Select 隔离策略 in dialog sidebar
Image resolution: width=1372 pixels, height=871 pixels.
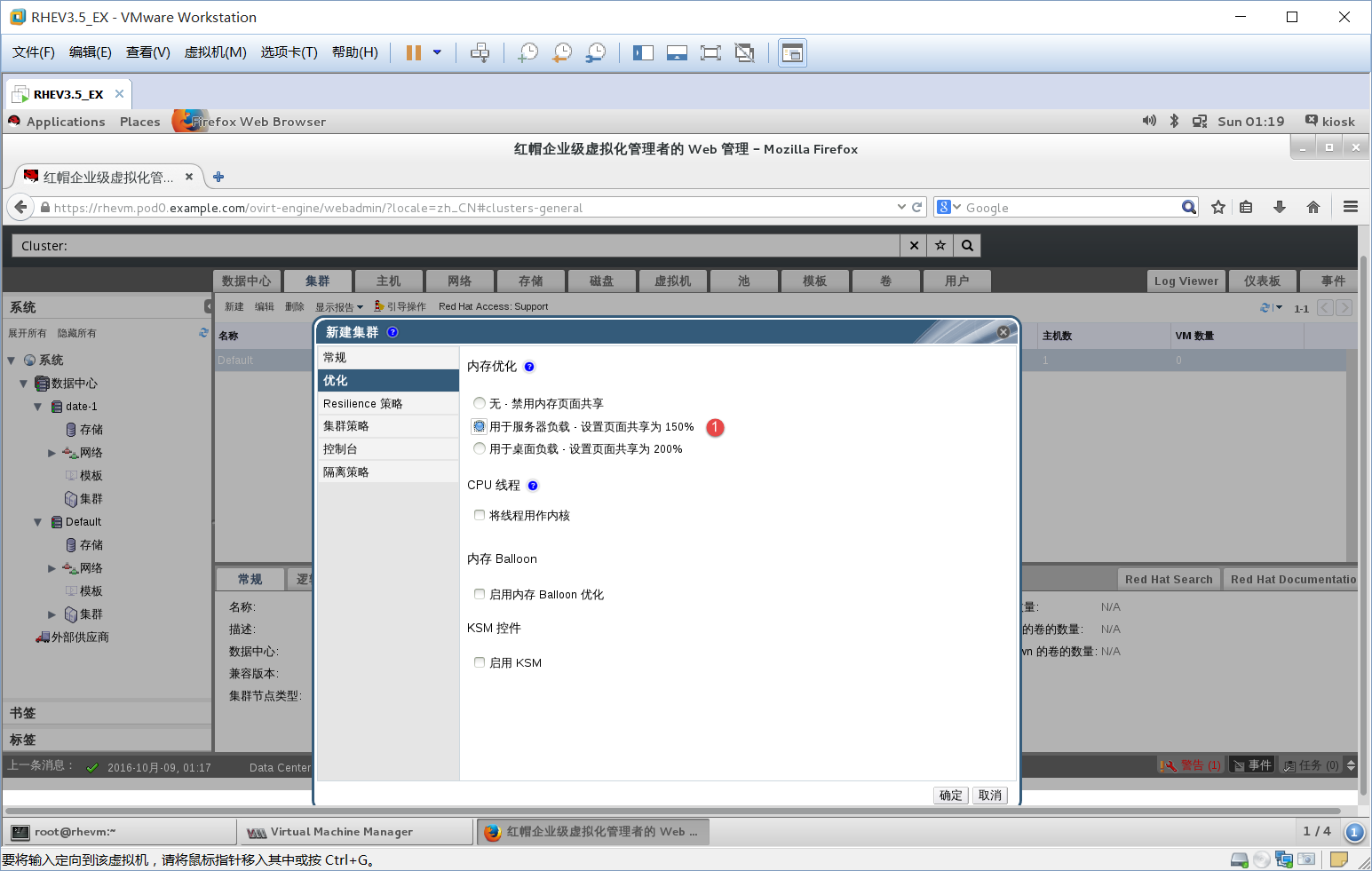point(388,472)
